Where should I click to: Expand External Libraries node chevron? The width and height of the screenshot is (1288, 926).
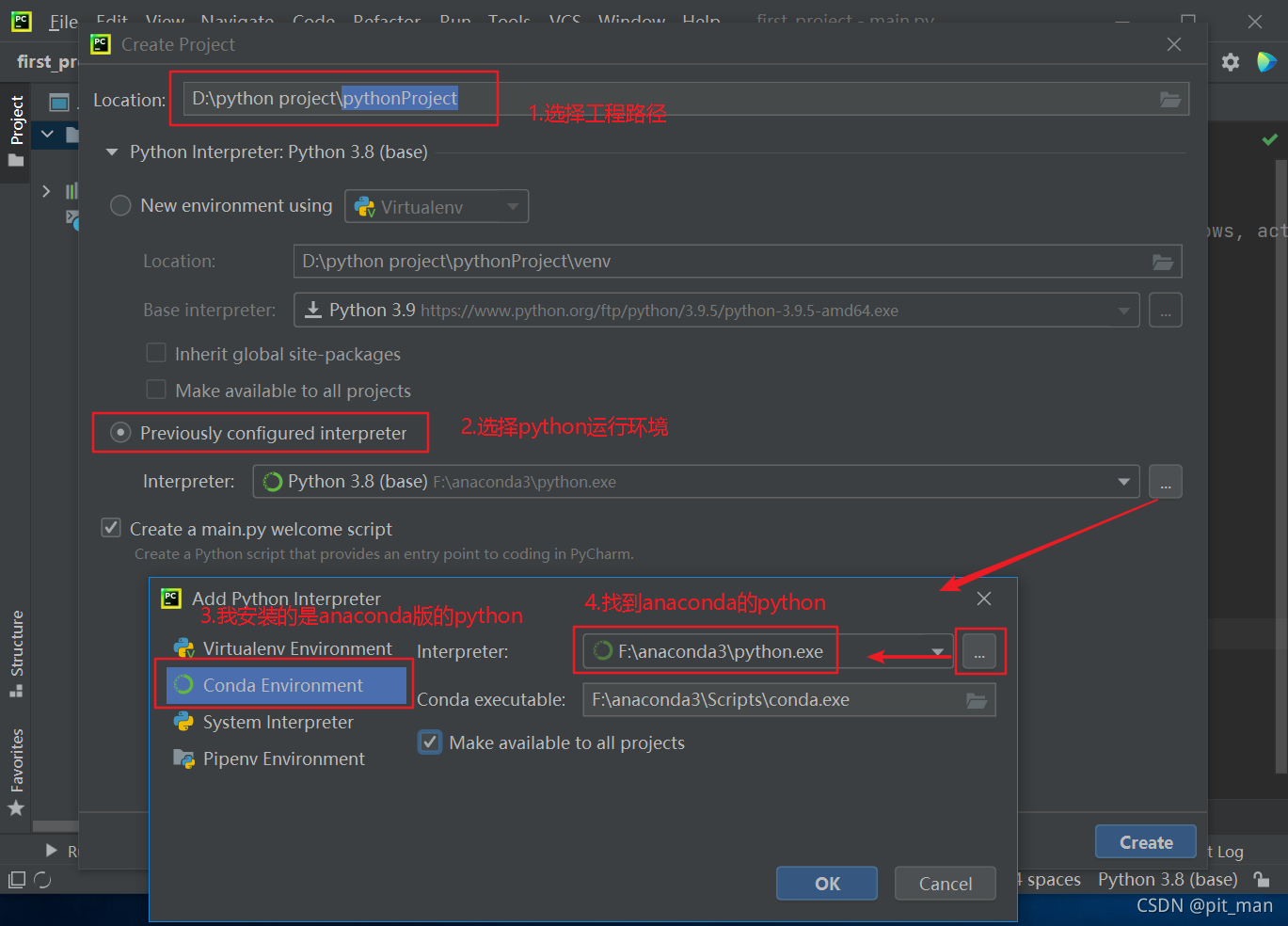coord(47,191)
